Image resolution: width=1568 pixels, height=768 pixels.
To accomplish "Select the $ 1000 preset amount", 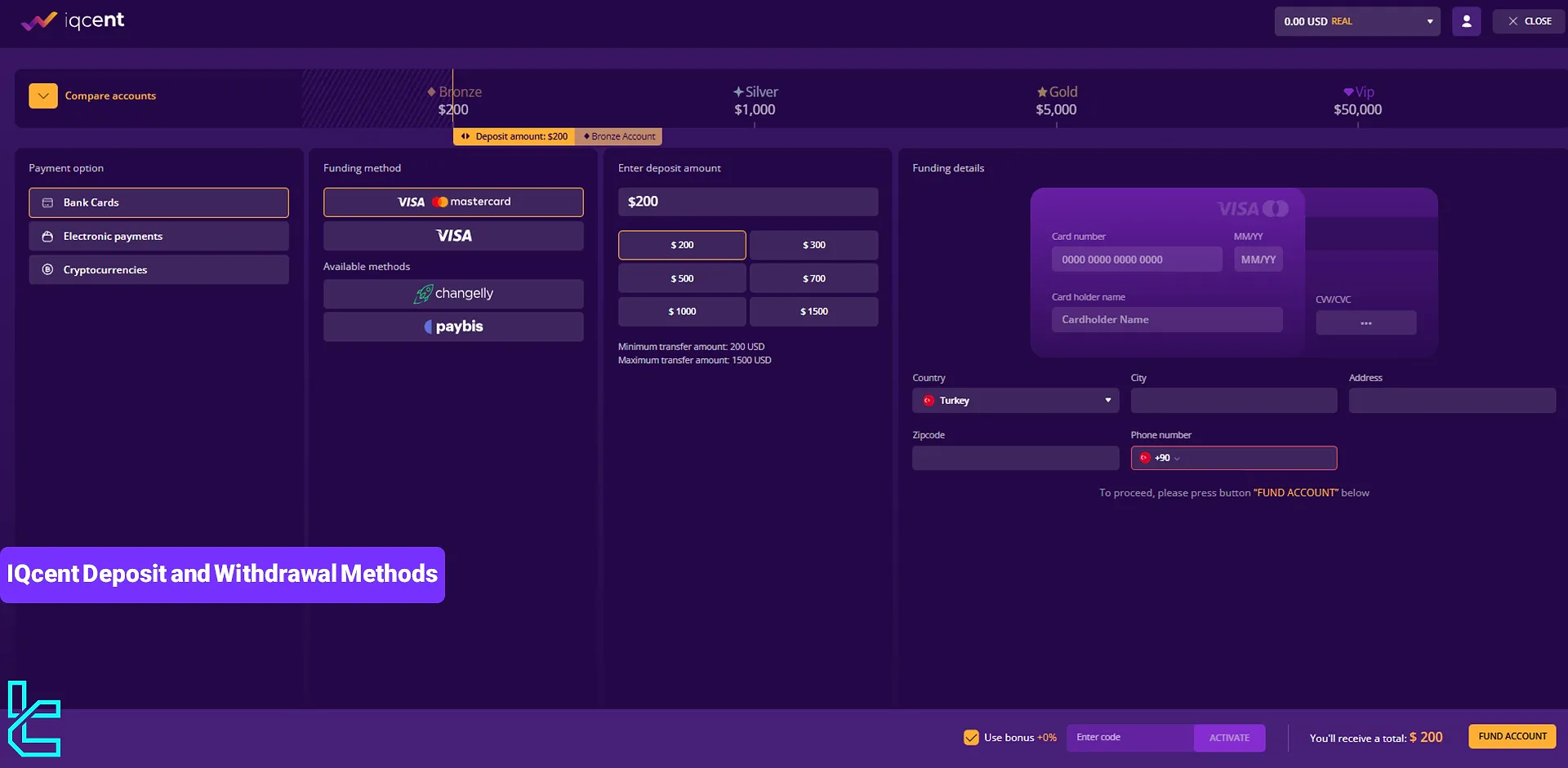I will [682, 312].
